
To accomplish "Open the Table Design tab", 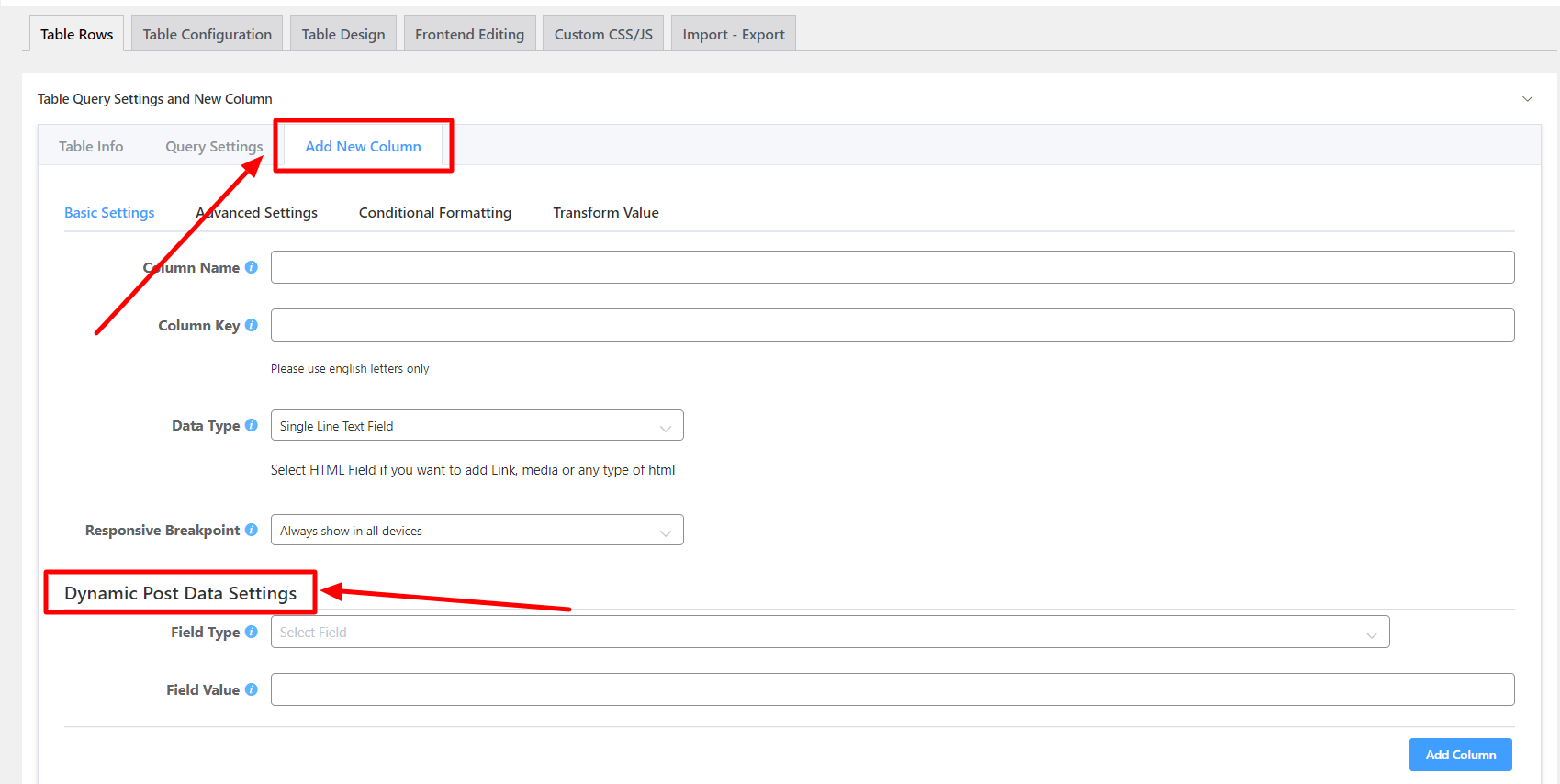I will tap(343, 34).
